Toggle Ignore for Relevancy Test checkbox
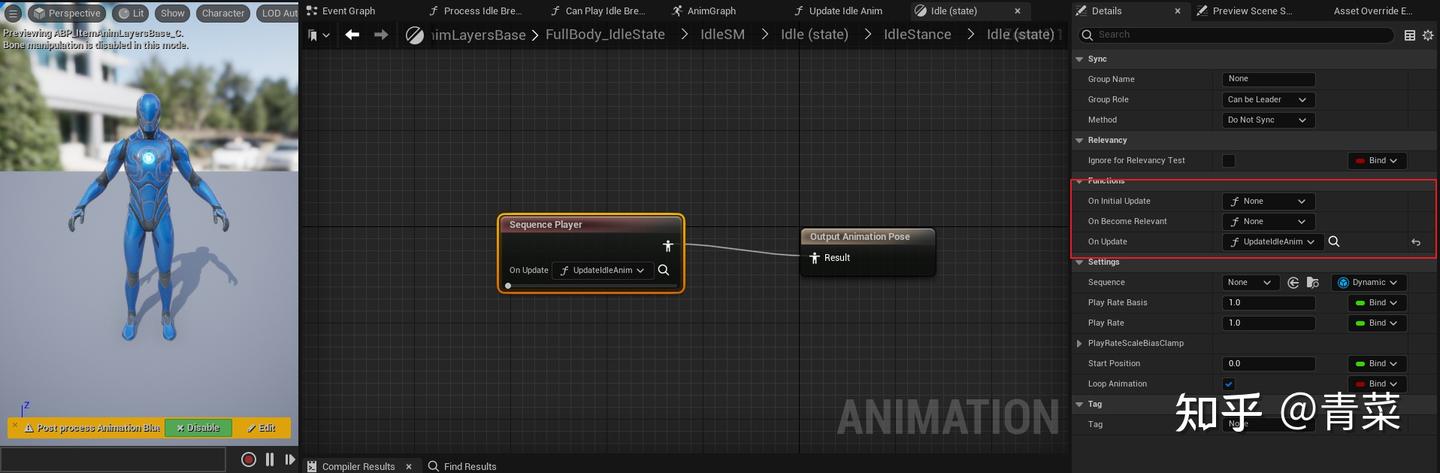1440x473 pixels. click(1229, 160)
